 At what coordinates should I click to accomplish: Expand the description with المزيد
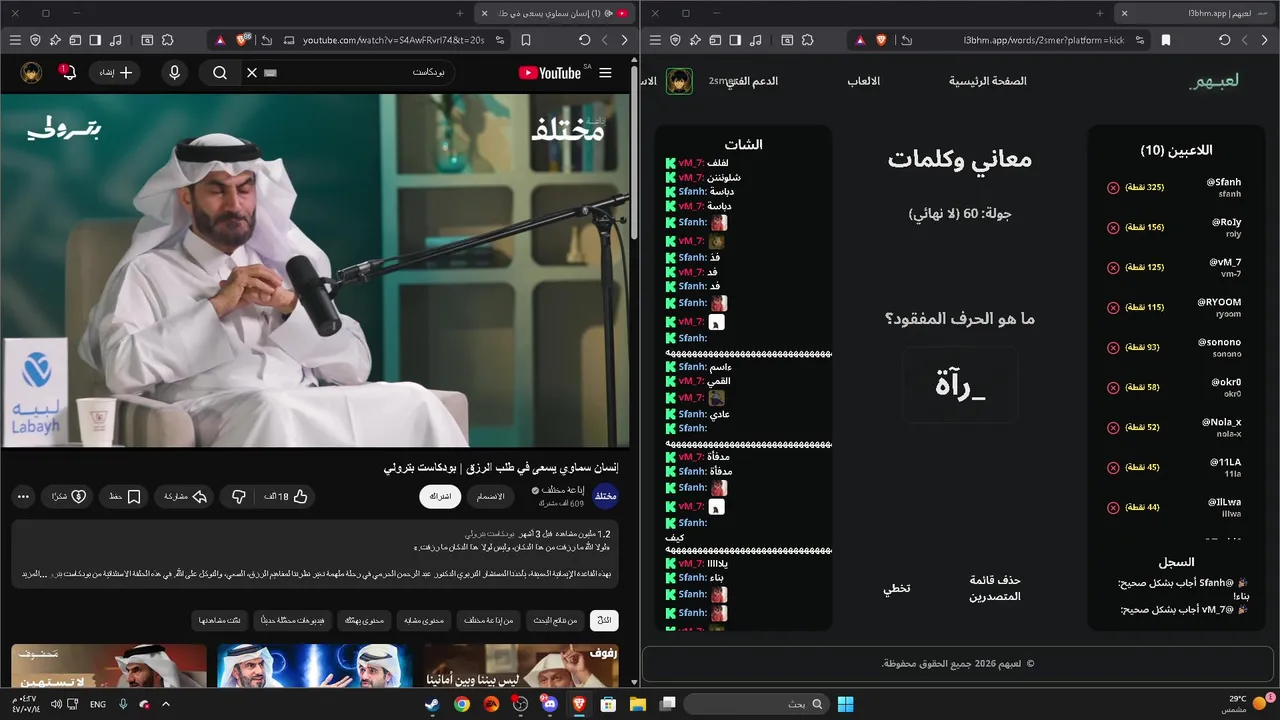tap(32, 574)
